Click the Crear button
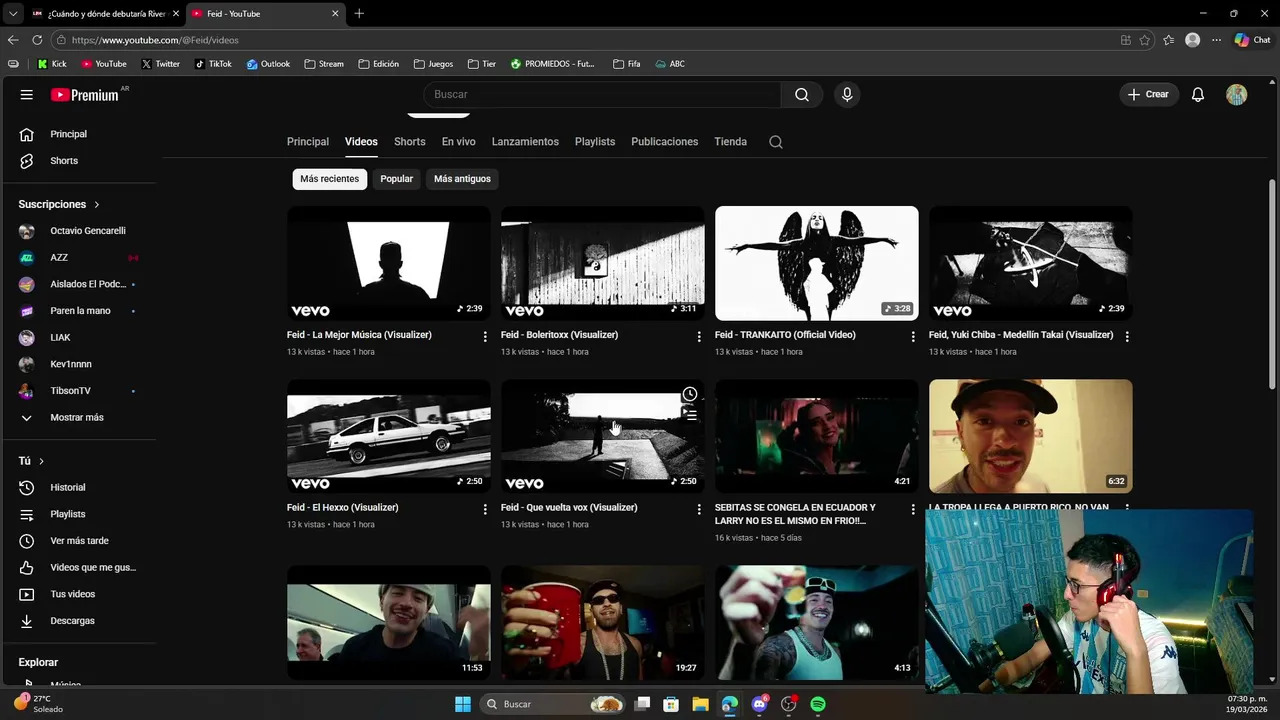The image size is (1280, 720). 1148,95
